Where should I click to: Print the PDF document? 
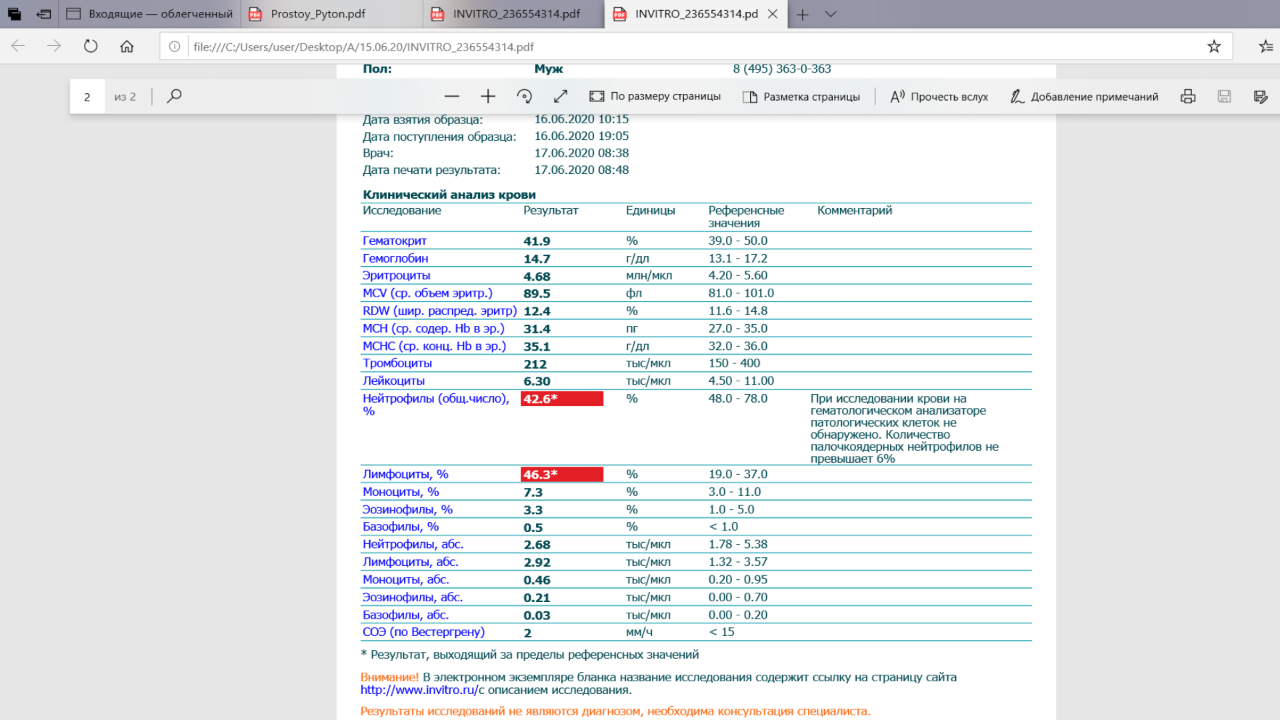point(1188,97)
